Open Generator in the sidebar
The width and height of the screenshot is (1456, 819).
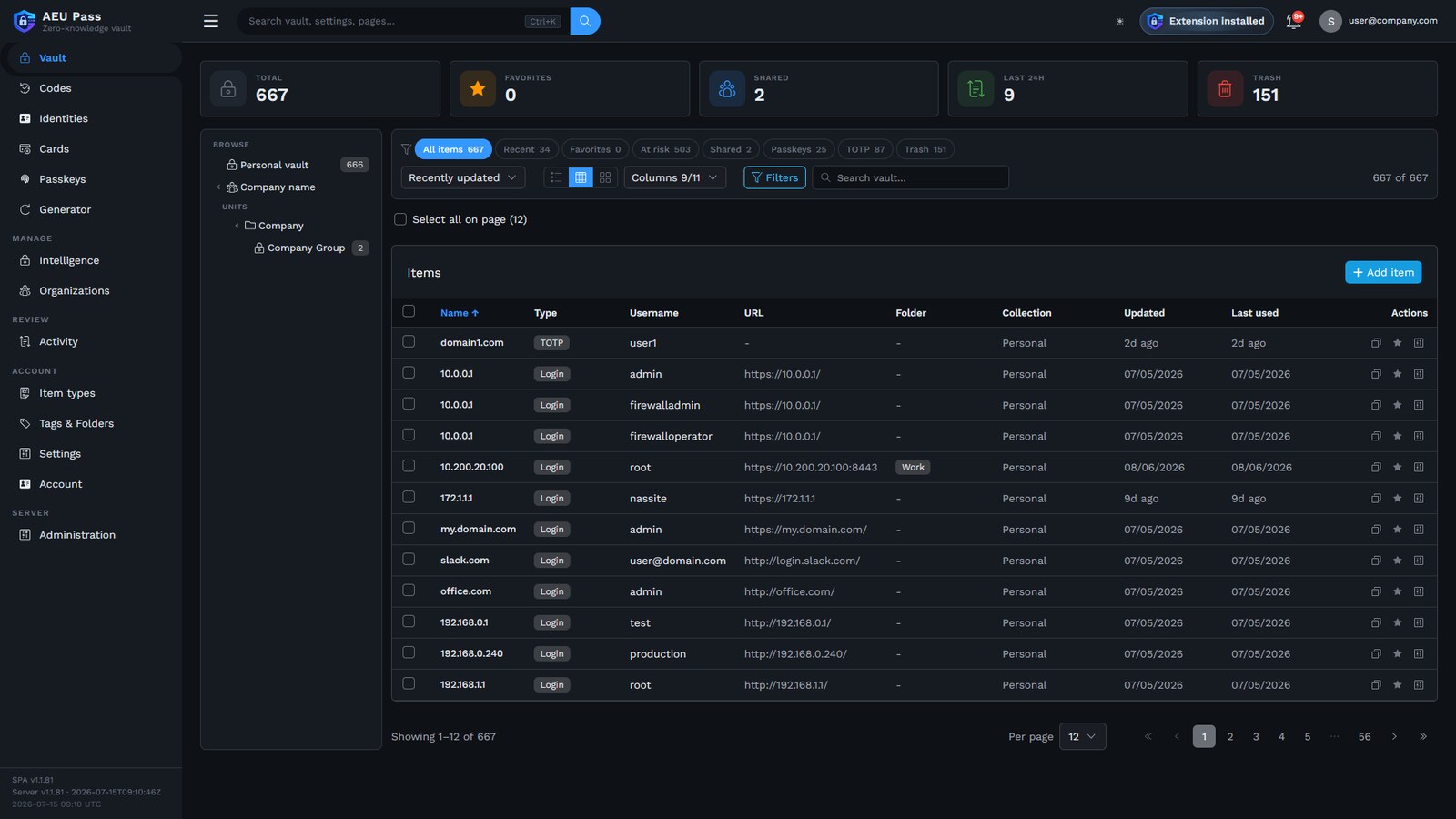(x=91, y=209)
